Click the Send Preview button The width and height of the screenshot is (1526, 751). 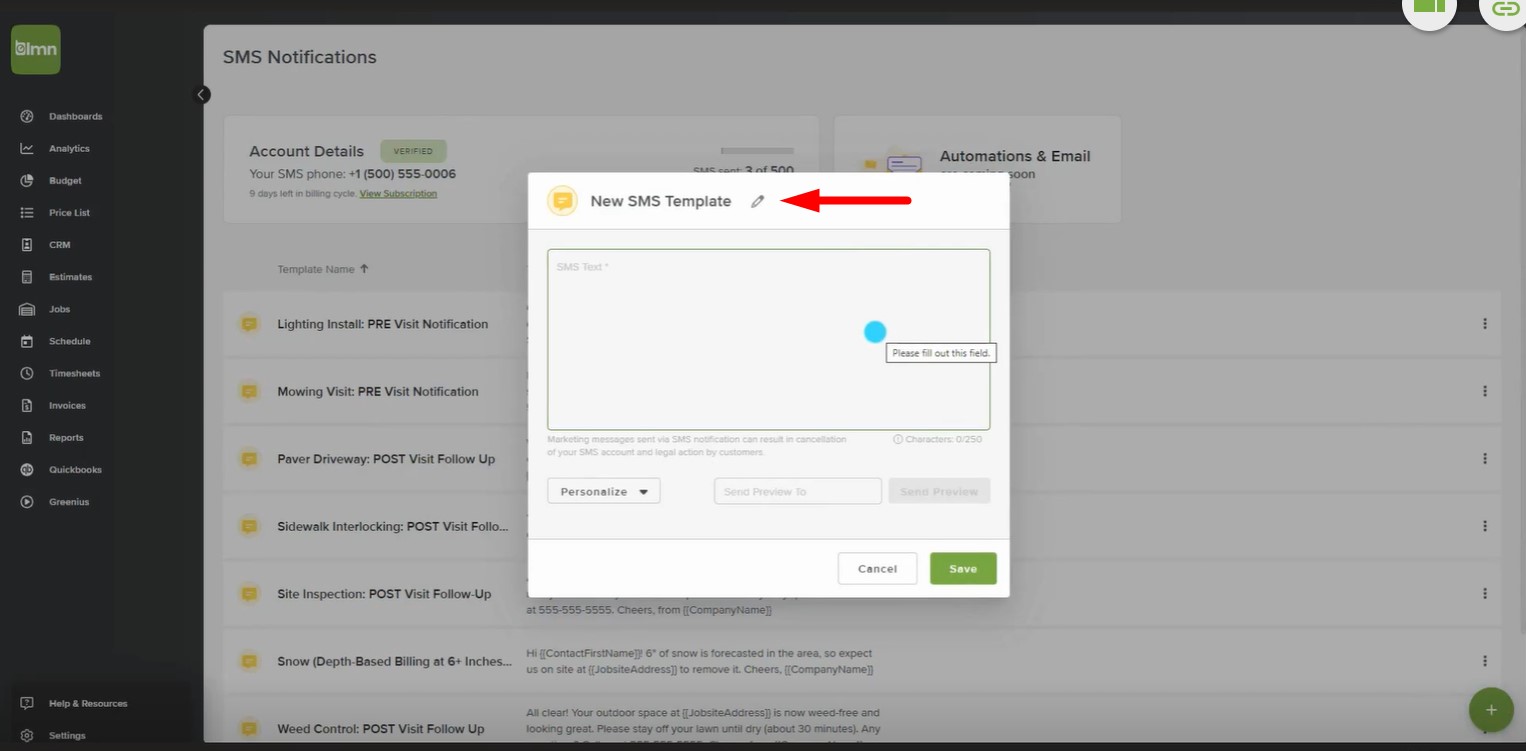[939, 491]
